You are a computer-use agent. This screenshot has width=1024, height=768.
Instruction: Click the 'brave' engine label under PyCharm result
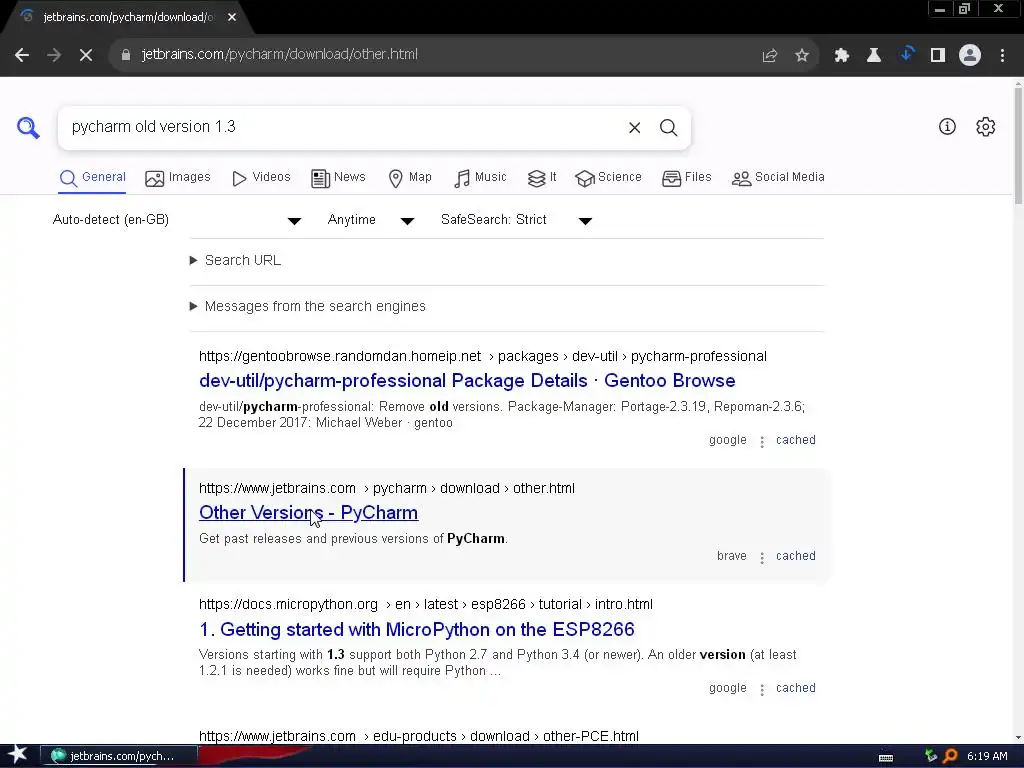(731, 556)
